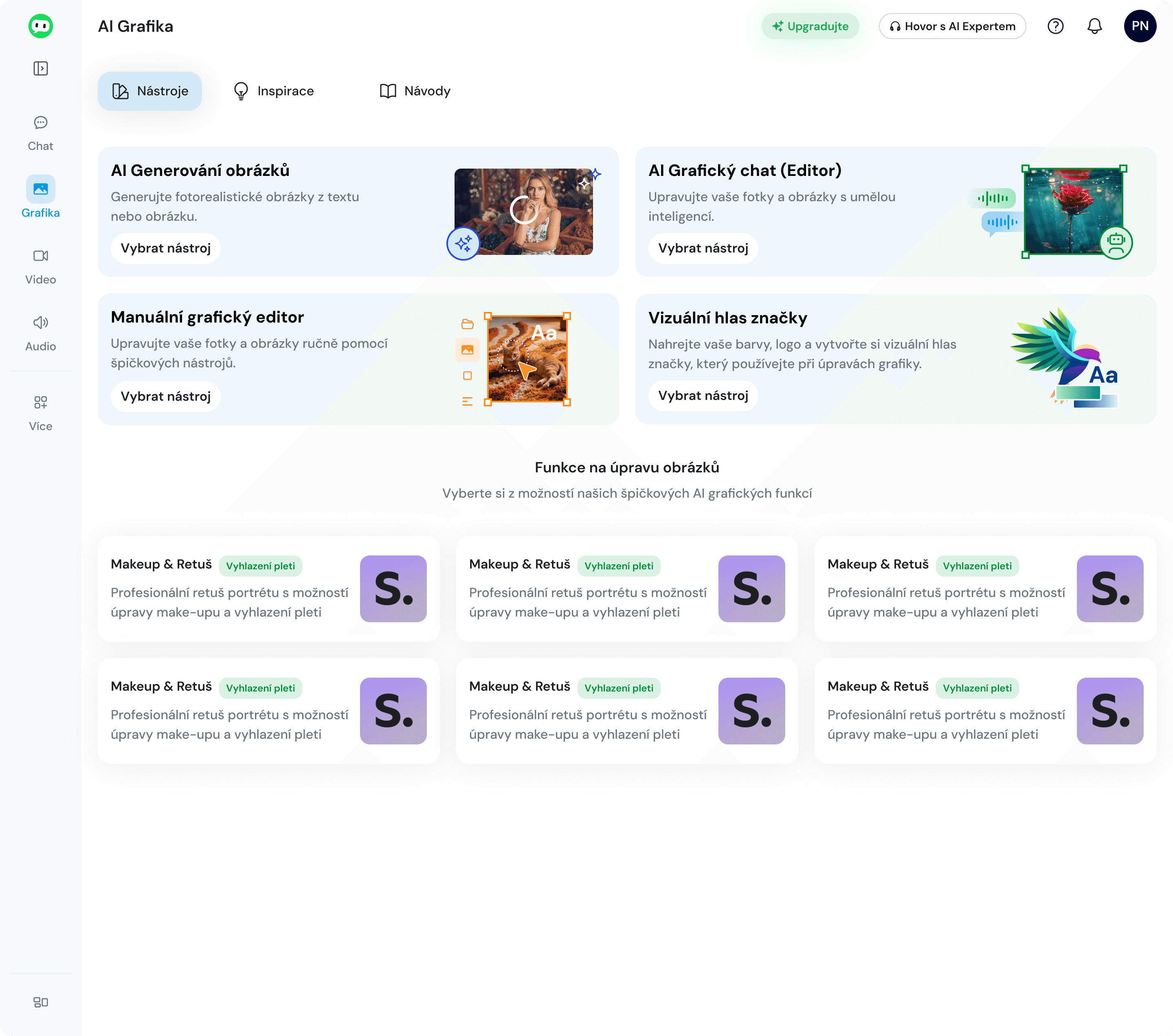Click the layout icon at sidebar bottom
1173x1036 pixels.
40,1001
